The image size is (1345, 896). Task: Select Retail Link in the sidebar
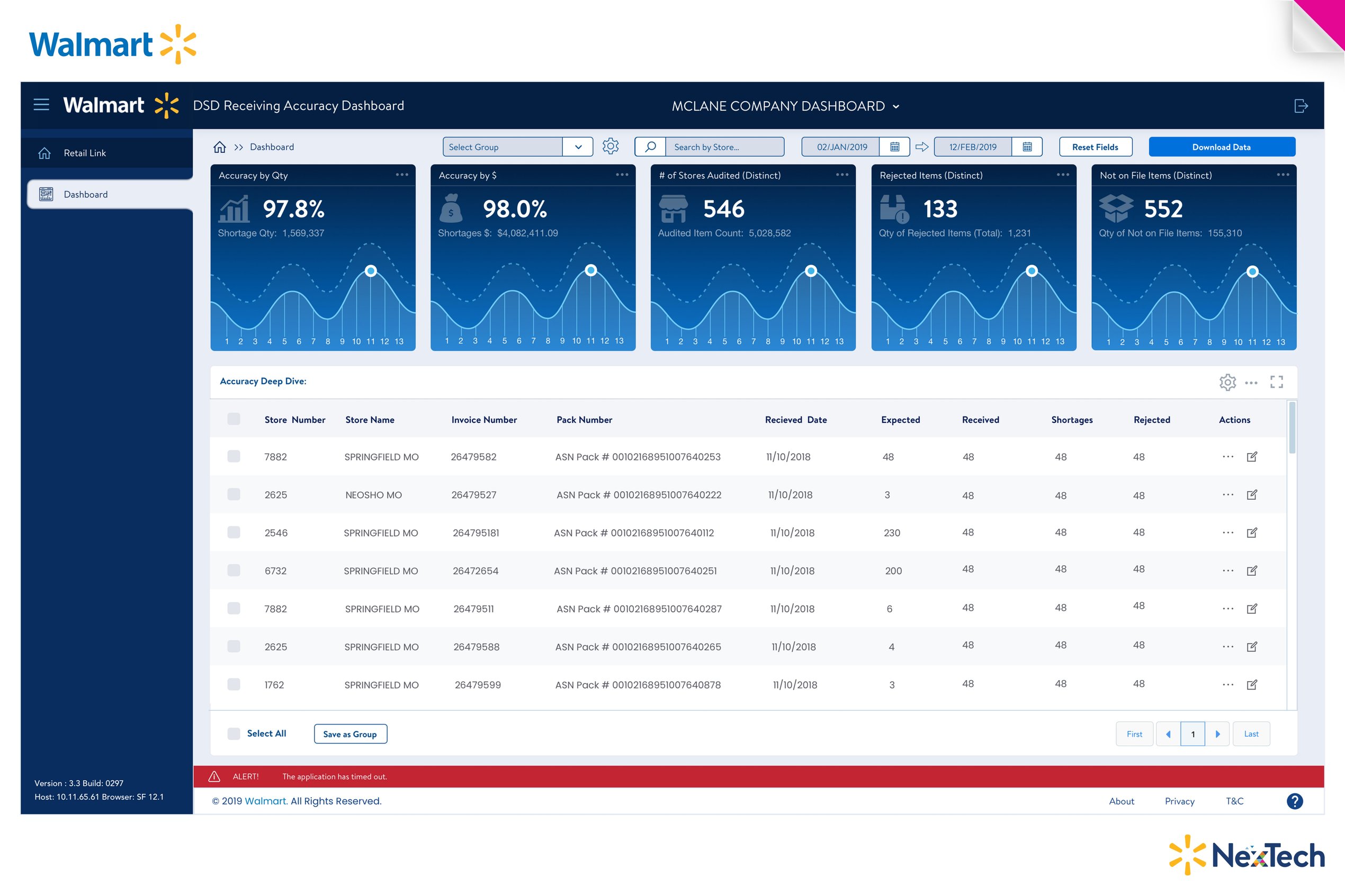point(85,153)
